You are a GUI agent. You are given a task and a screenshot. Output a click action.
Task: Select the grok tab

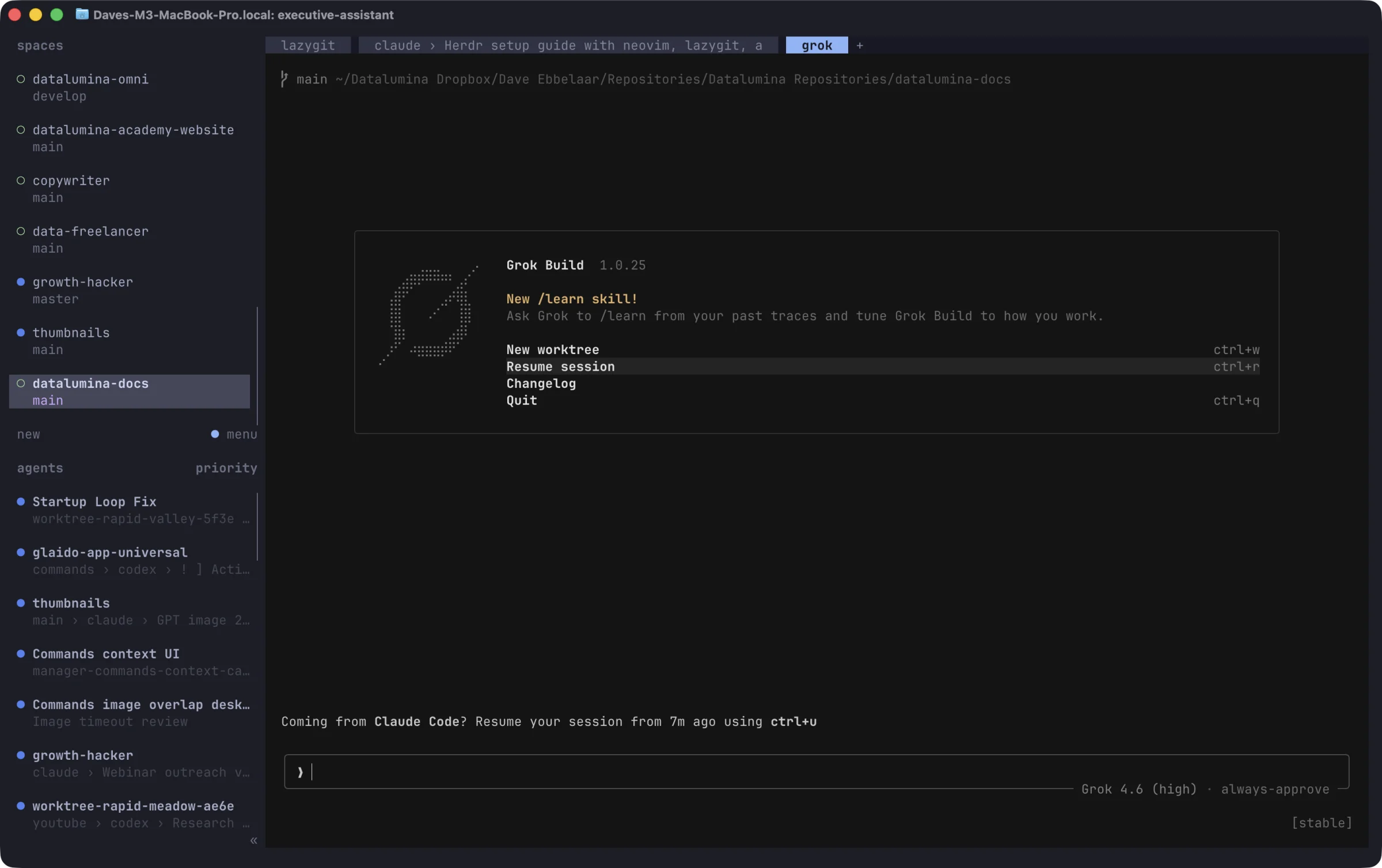(817, 45)
